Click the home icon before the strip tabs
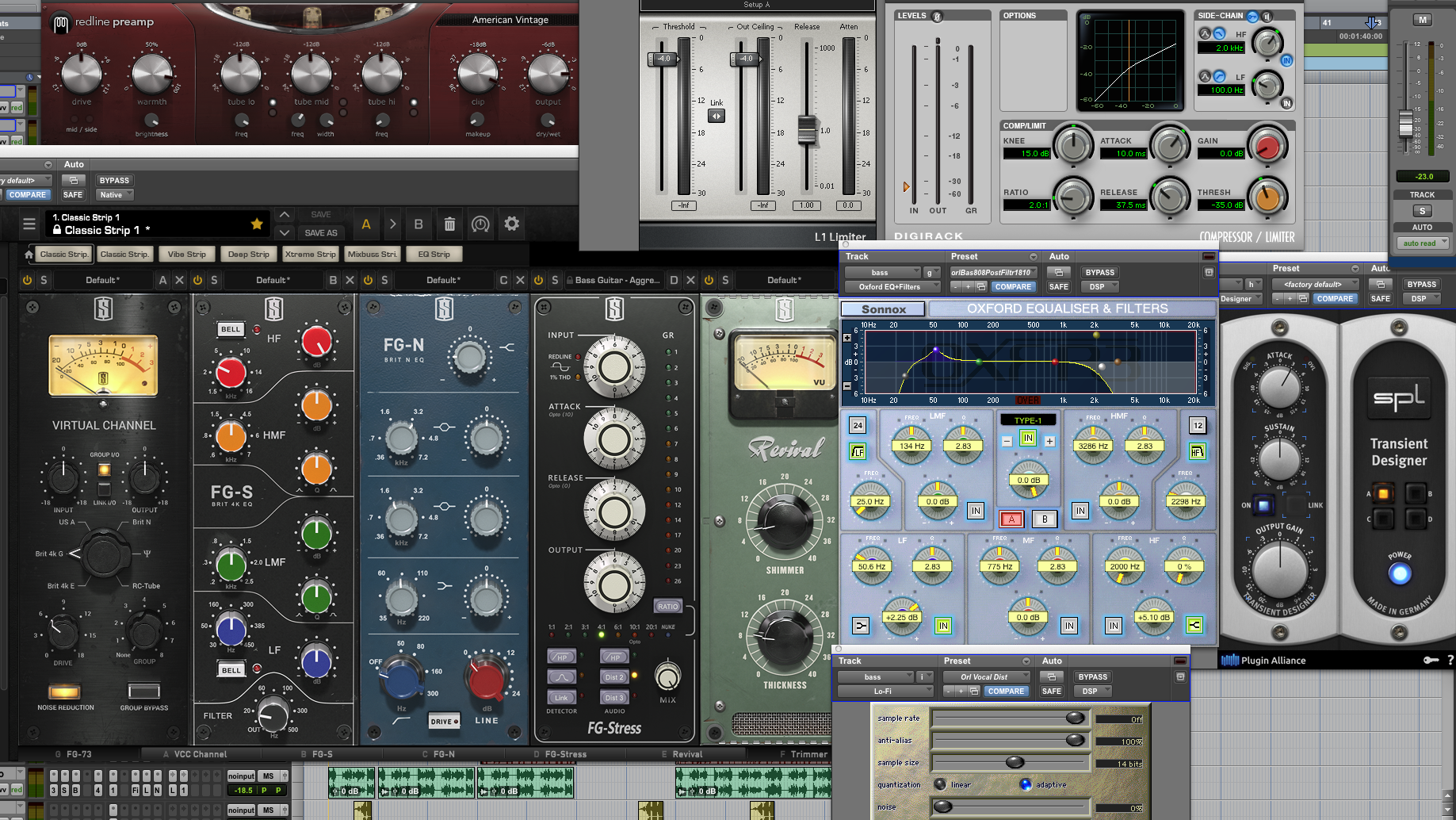This screenshot has height=820, width=1456. pyautogui.click(x=29, y=255)
